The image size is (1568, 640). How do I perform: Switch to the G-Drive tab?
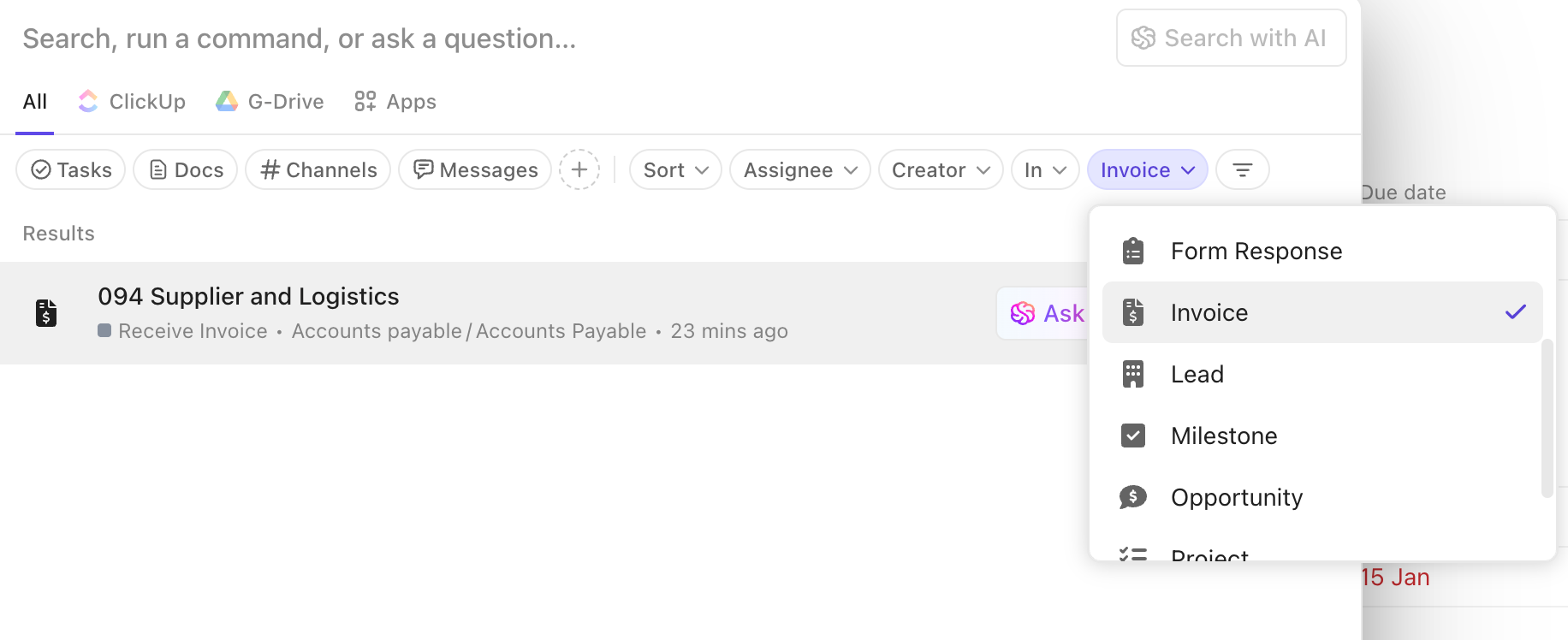(270, 102)
